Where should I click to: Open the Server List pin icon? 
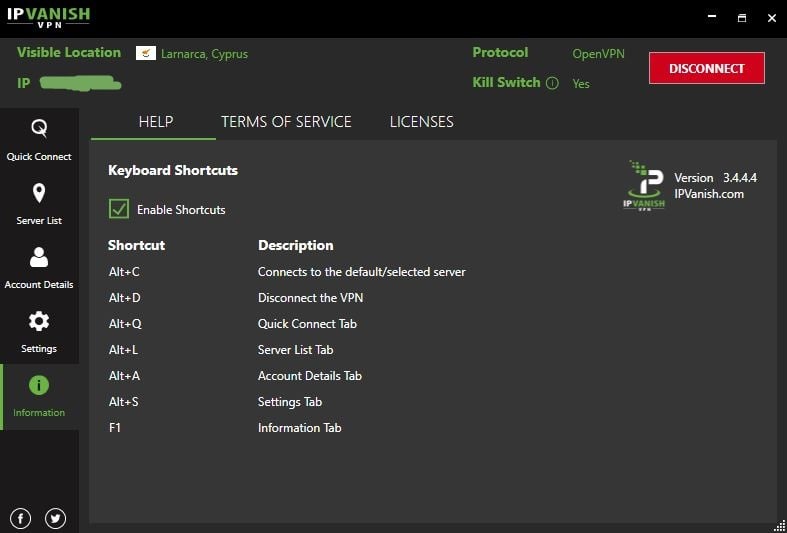39,193
